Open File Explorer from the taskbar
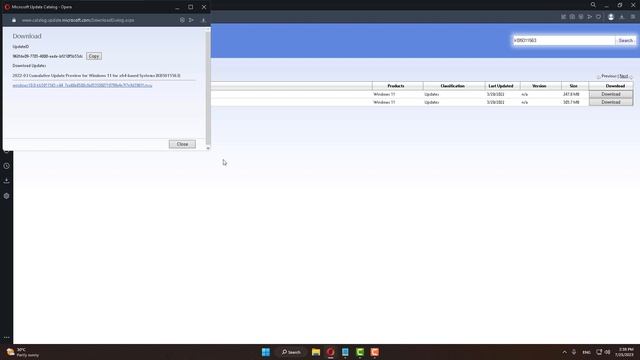Image resolution: width=640 pixels, height=360 pixels. click(316, 352)
